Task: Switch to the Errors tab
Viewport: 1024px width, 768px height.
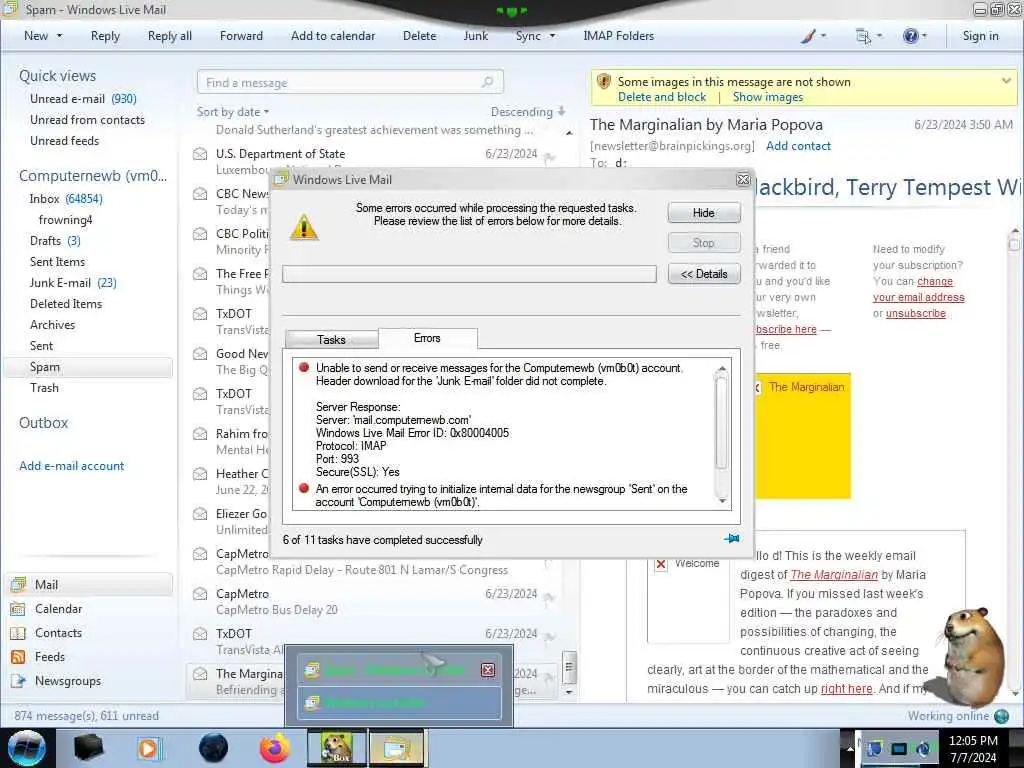Action: pos(427,338)
